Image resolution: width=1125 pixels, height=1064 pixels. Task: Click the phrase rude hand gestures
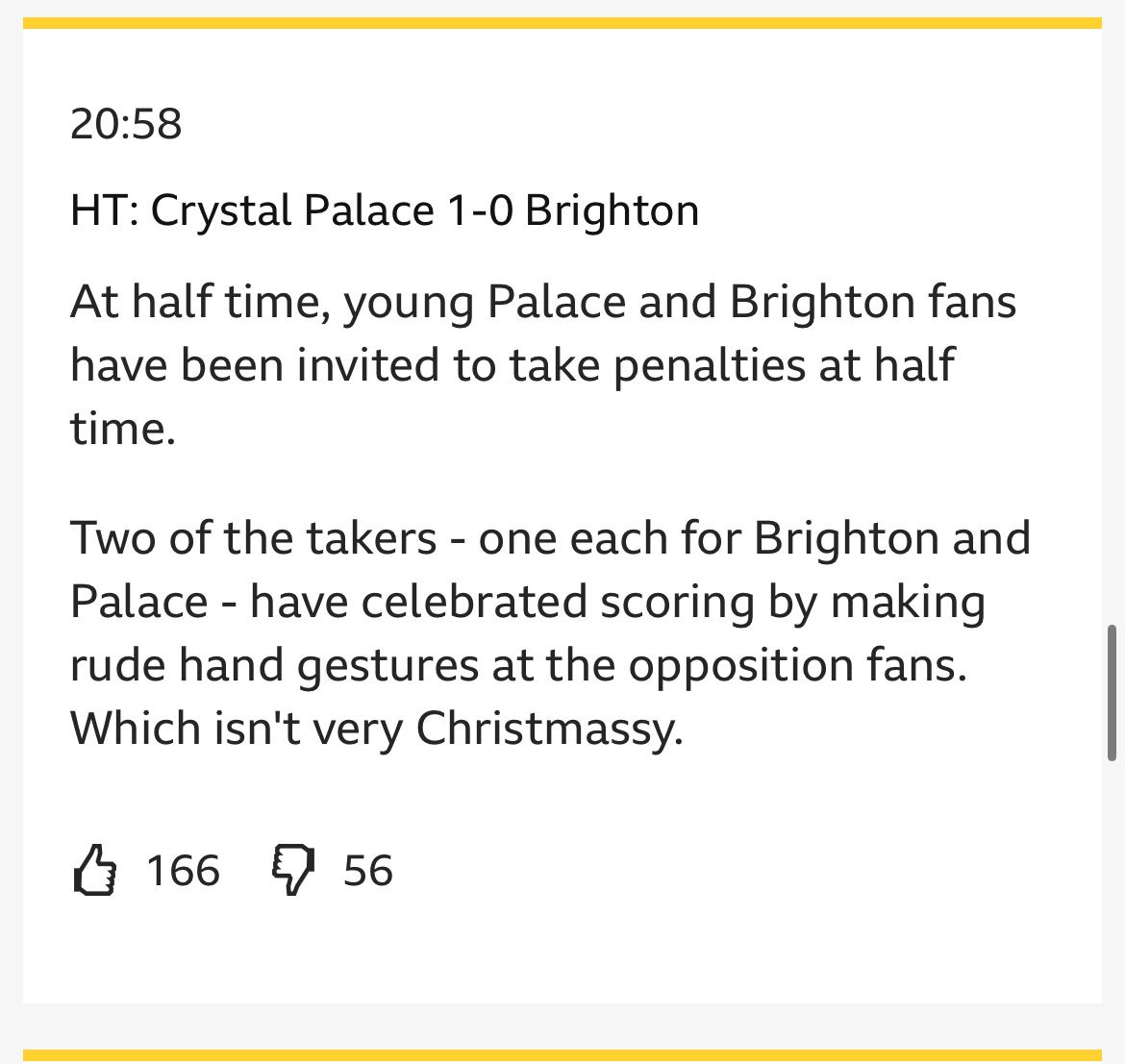pyautogui.click(x=273, y=665)
